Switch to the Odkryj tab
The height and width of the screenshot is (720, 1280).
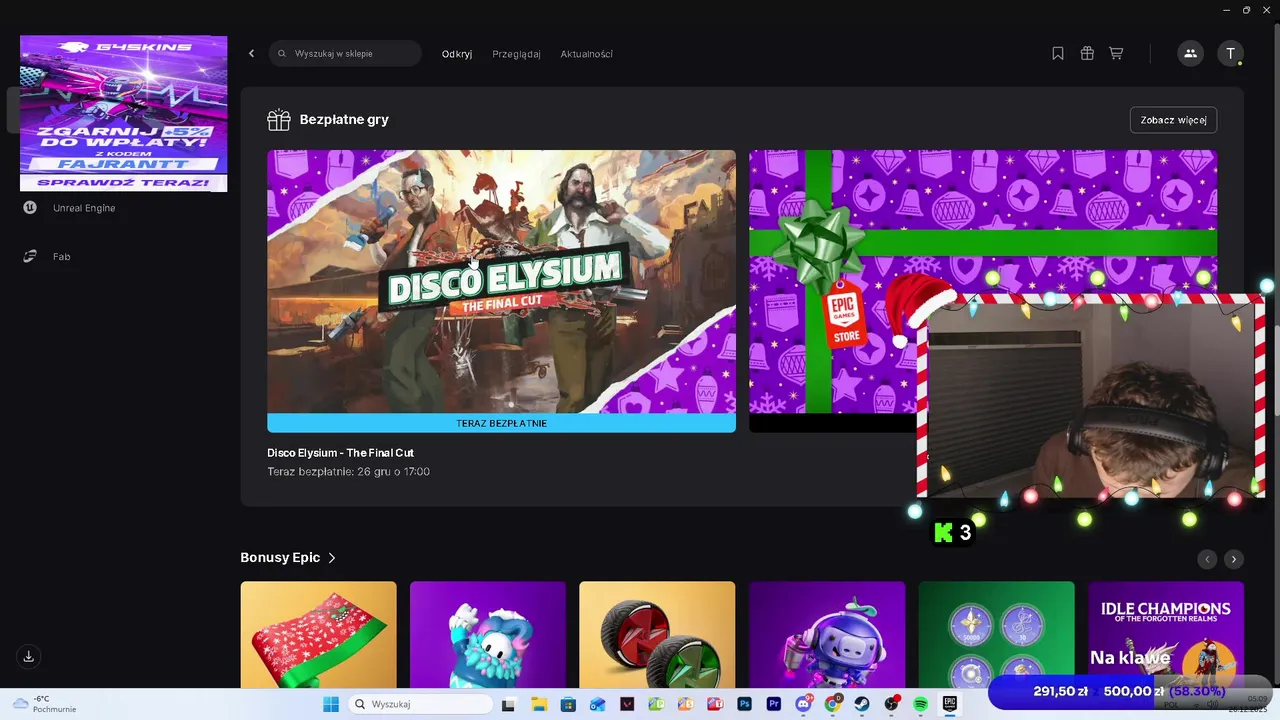[x=457, y=54]
